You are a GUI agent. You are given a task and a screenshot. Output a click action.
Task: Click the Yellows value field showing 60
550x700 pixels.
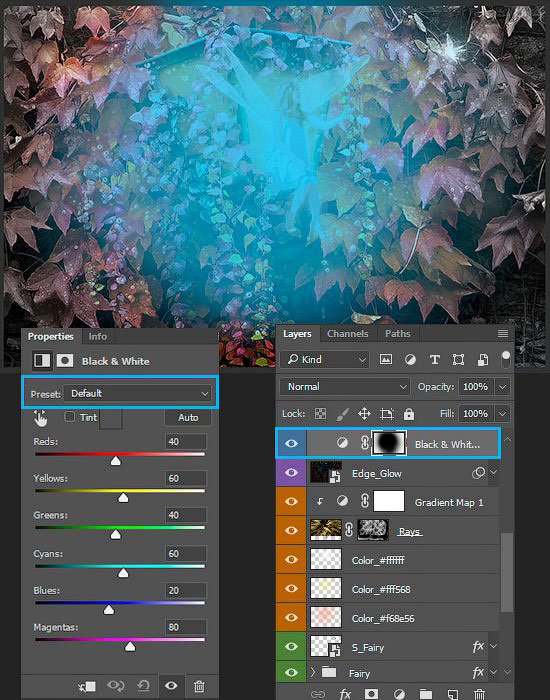click(x=186, y=478)
